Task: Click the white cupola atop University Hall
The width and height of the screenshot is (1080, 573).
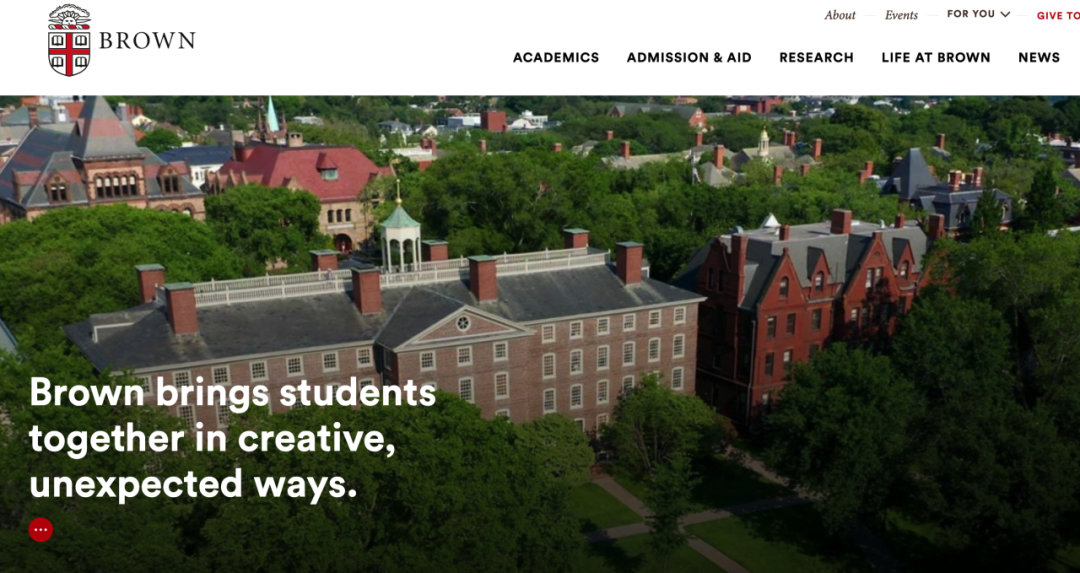Action: (400, 238)
